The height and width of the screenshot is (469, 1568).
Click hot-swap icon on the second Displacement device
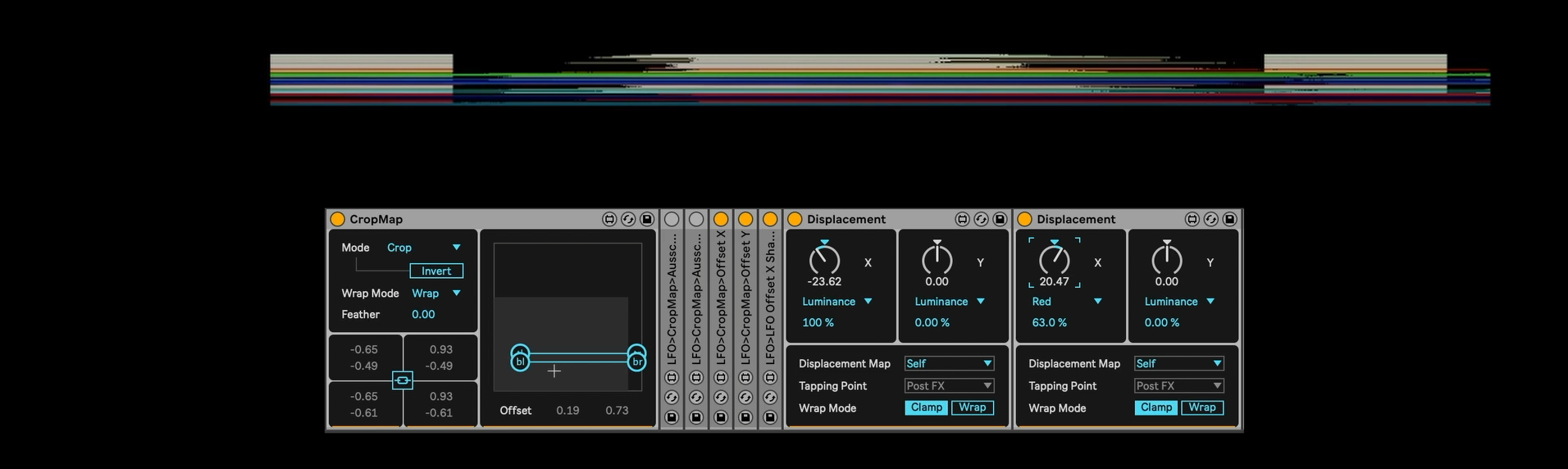coord(1210,219)
